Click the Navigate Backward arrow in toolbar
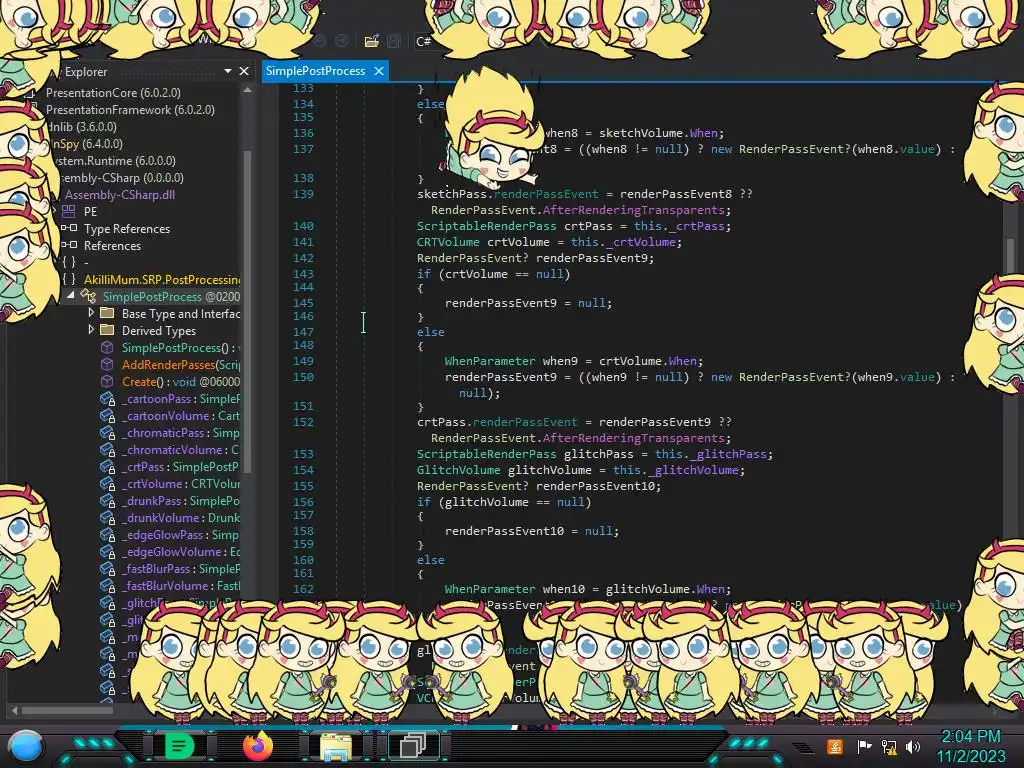 (320, 41)
